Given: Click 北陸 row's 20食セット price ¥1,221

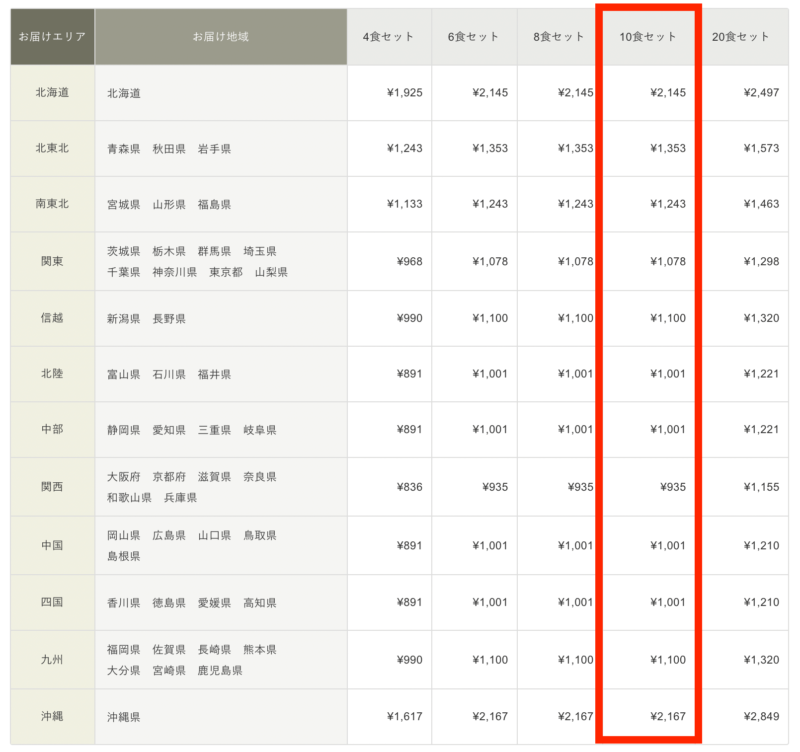Looking at the screenshot, I should pyautogui.click(x=761, y=373).
